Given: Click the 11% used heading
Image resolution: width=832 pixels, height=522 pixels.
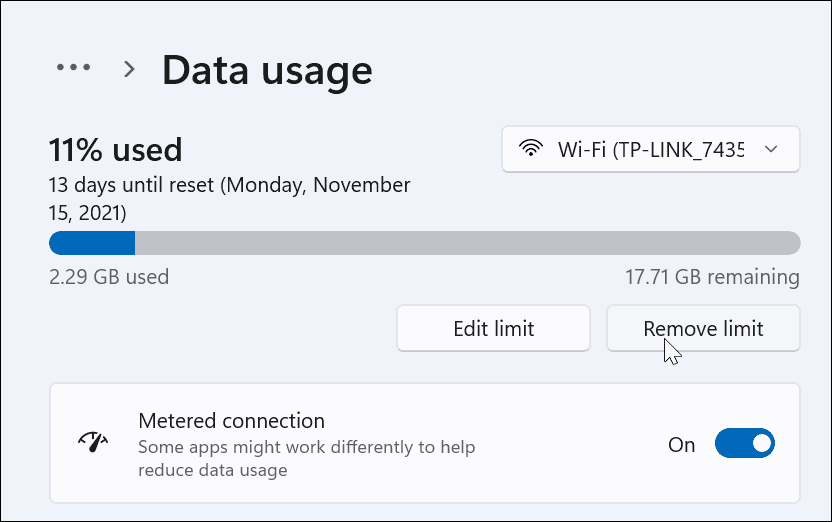Looking at the screenshot, I should (115, 150).
